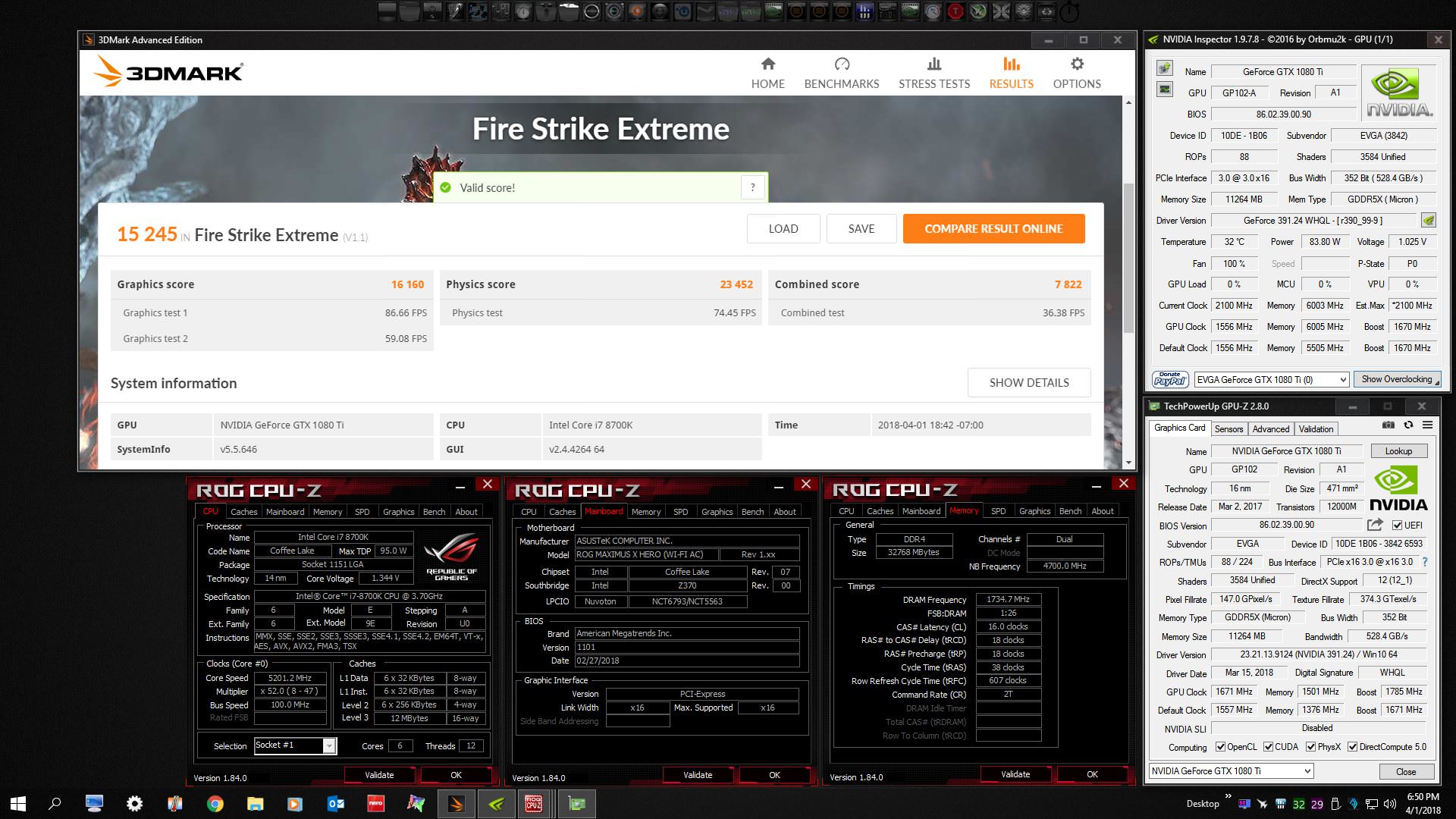Open Windows Start menu

pyautogui.click(x=18, y=804)
